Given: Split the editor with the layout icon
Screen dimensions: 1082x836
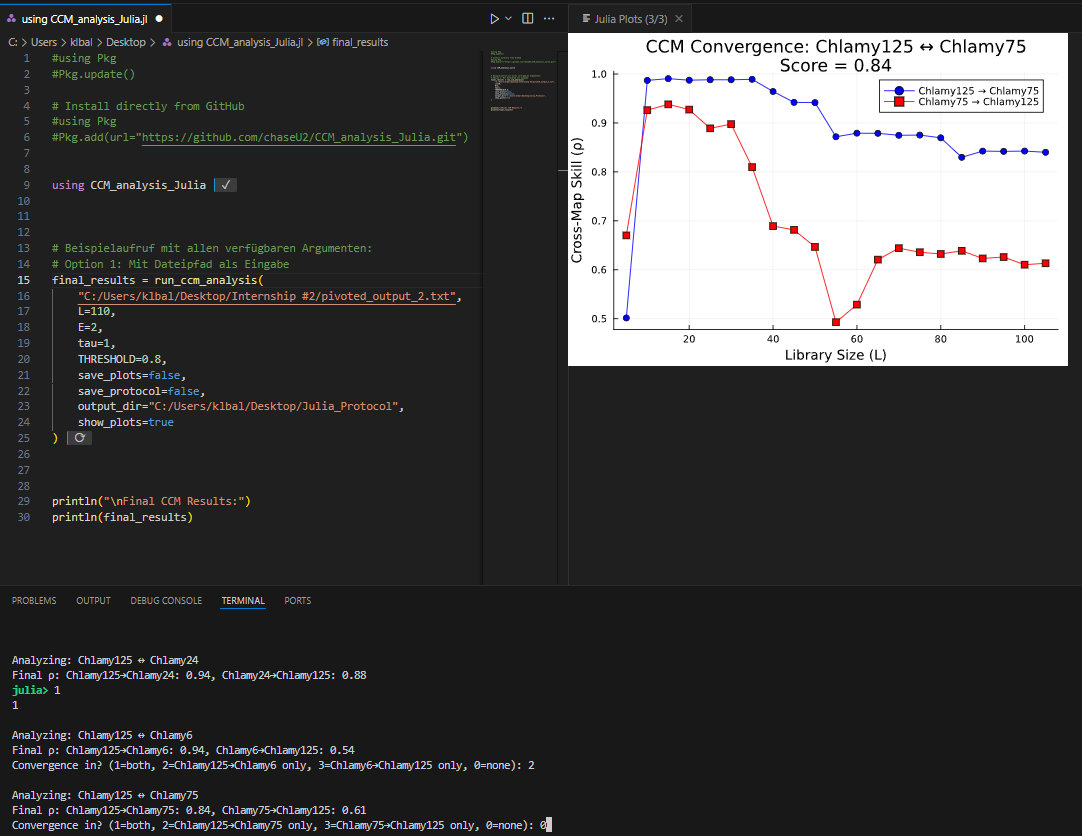Looking at the screenshot, I should (528, 19).
